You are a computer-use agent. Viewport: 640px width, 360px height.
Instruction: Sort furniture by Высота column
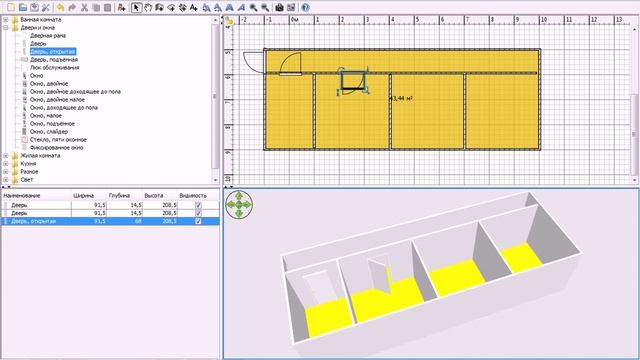(x=160, y=196)
